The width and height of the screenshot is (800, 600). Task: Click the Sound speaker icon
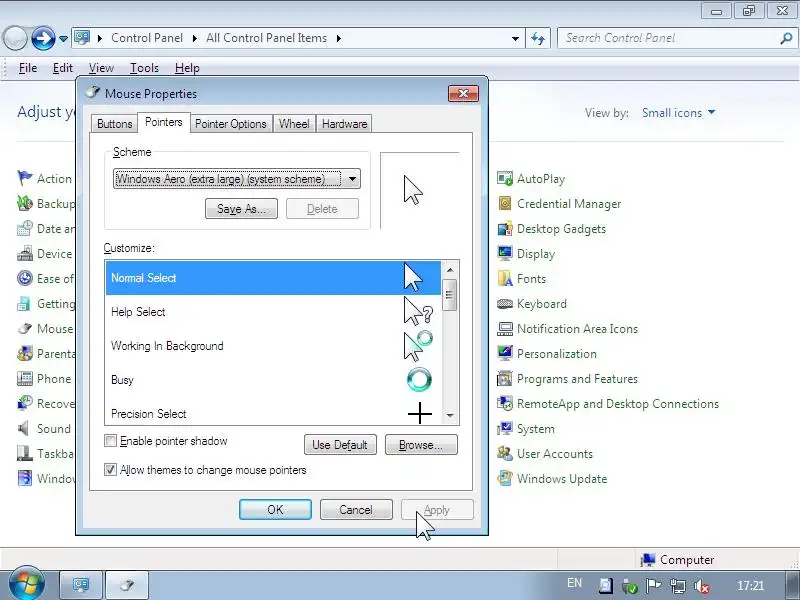[x=23, y=429]
